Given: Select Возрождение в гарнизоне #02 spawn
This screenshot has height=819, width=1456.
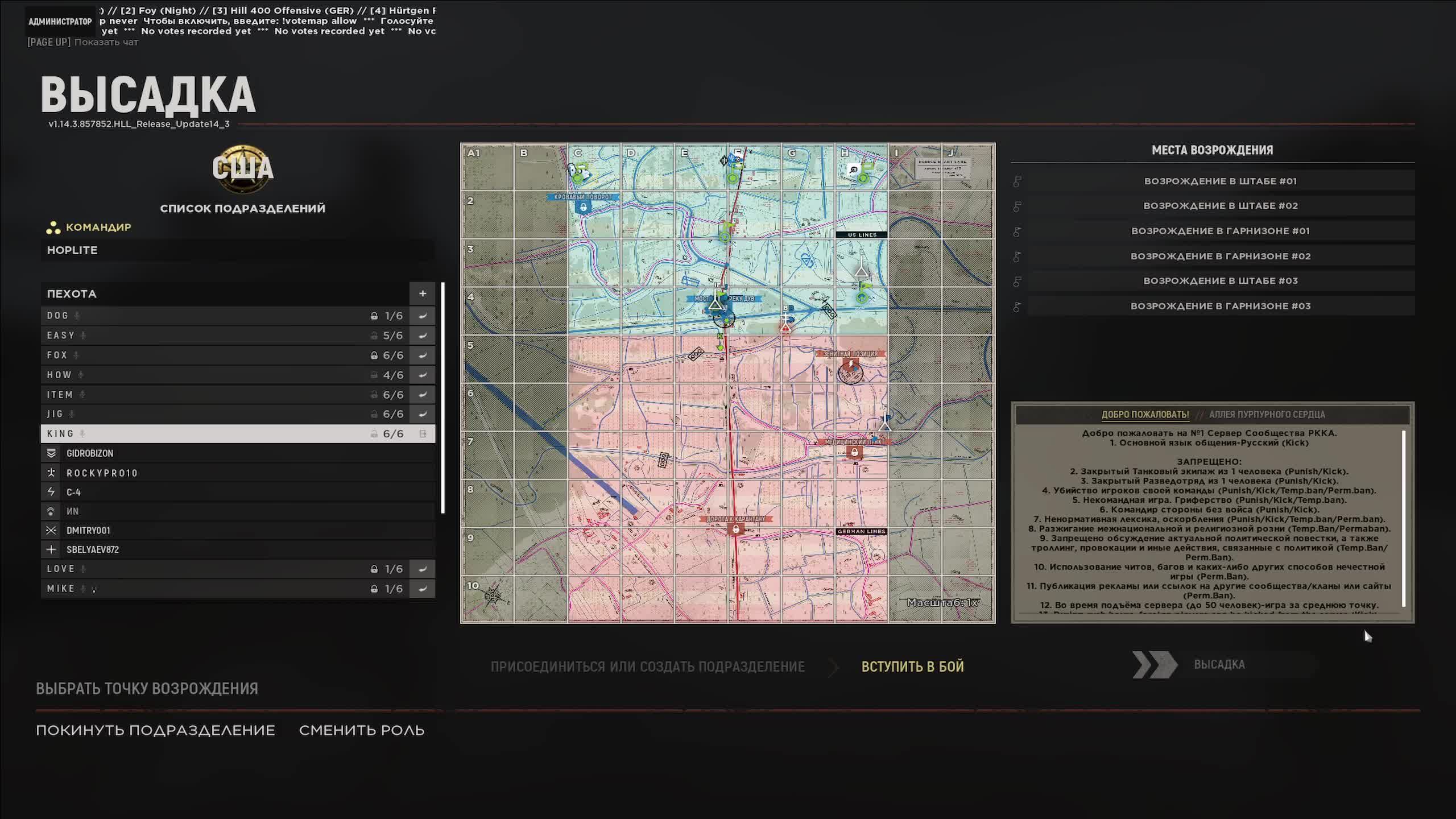Looking at the screenshot, I should (x=1220, y=256).
